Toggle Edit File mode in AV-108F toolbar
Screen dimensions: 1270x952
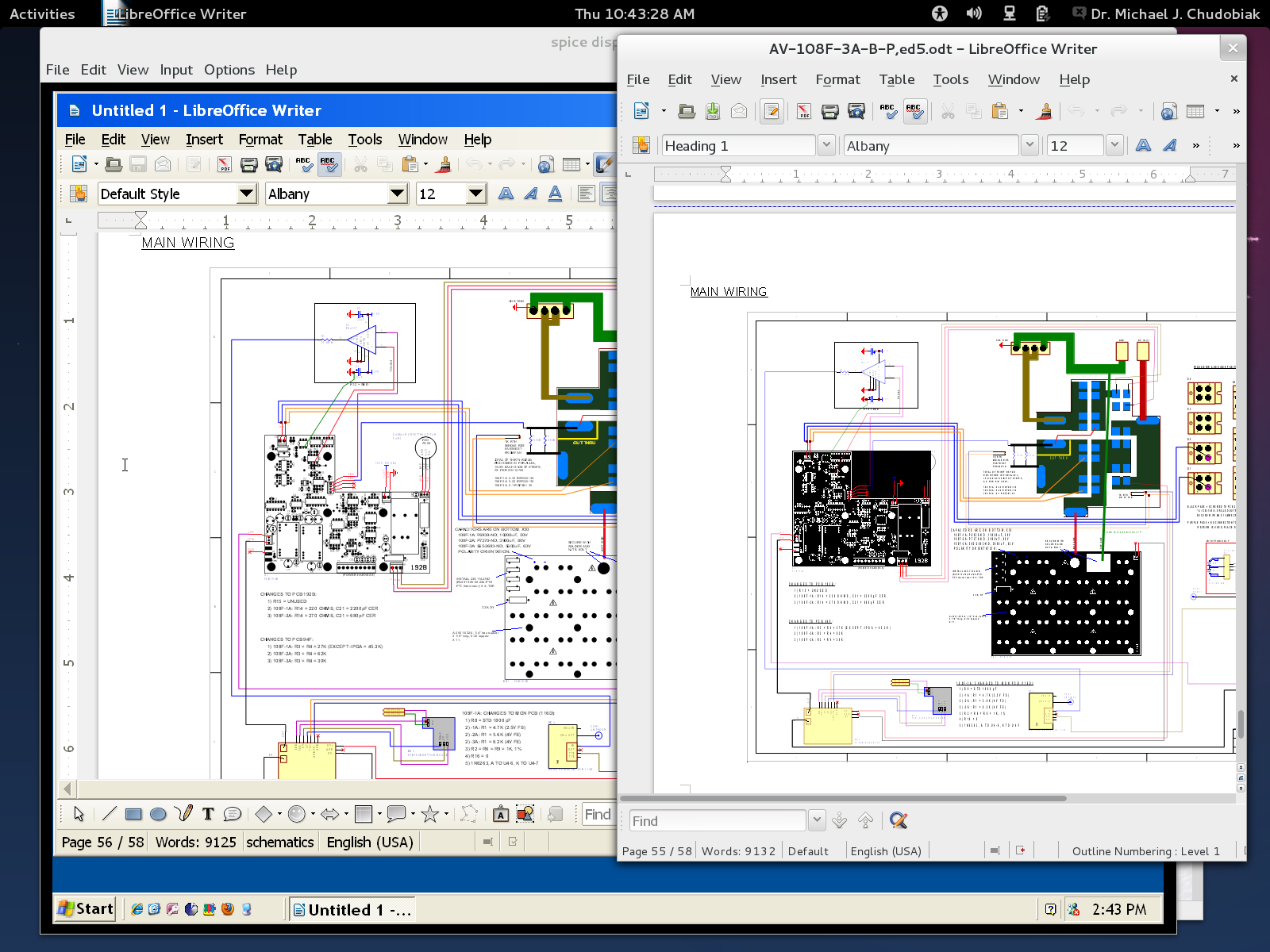pyautogui.click(x=771, y=112)
